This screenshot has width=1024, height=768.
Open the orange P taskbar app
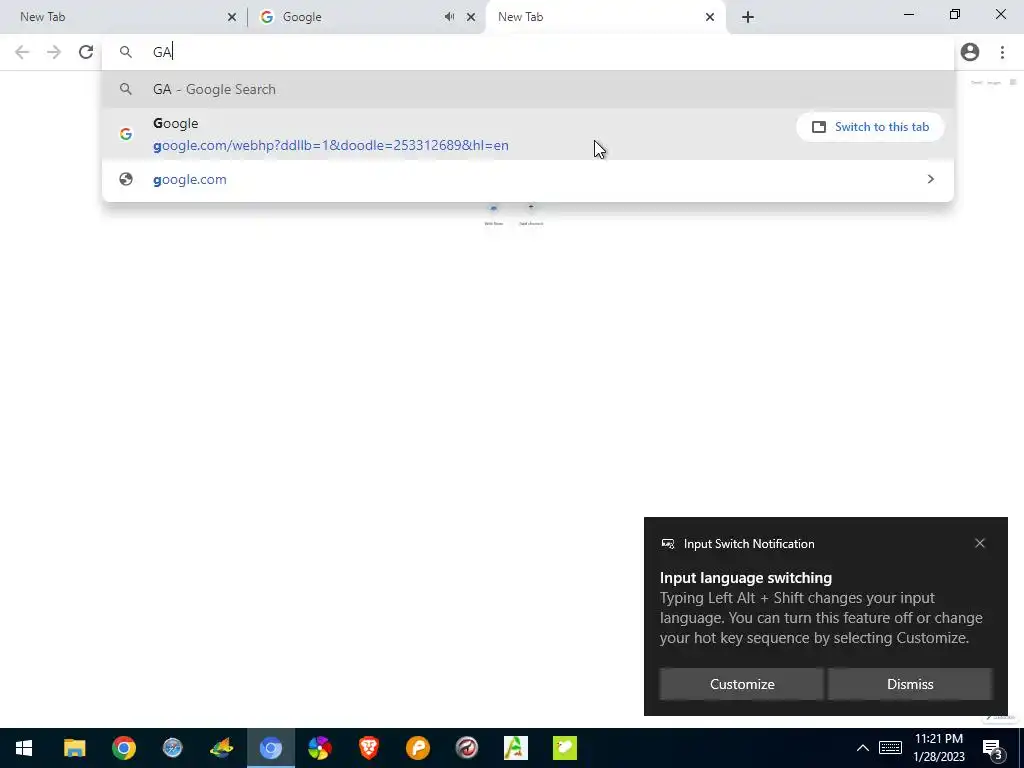click(x=417, y=748)
